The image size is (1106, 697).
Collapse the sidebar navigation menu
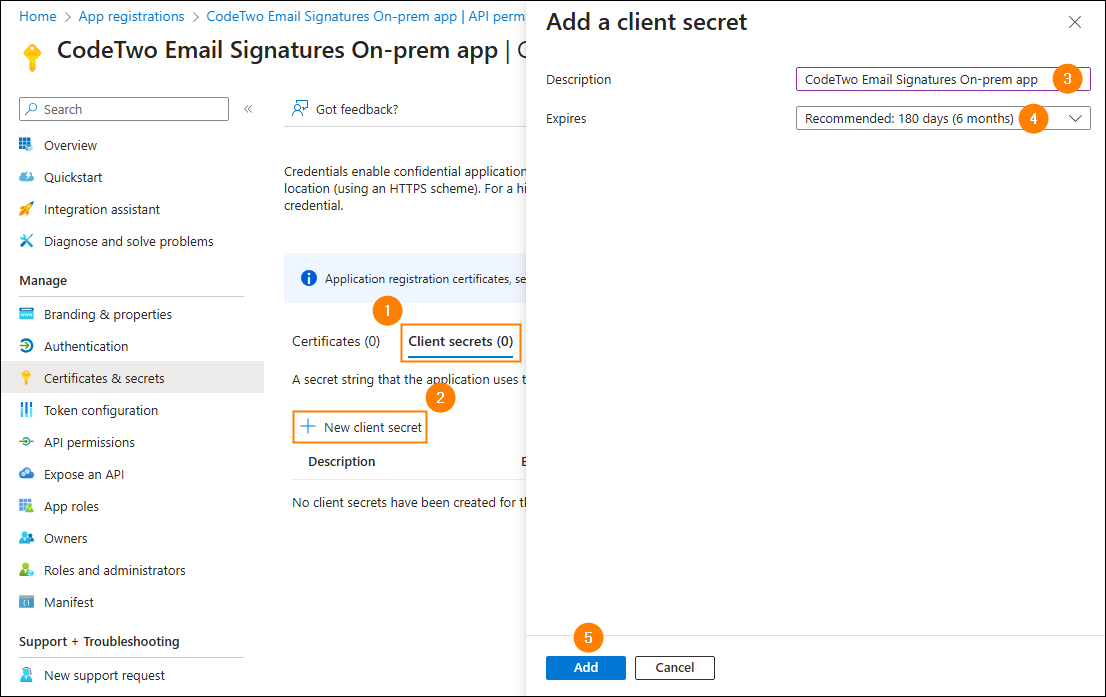[248, 109]
